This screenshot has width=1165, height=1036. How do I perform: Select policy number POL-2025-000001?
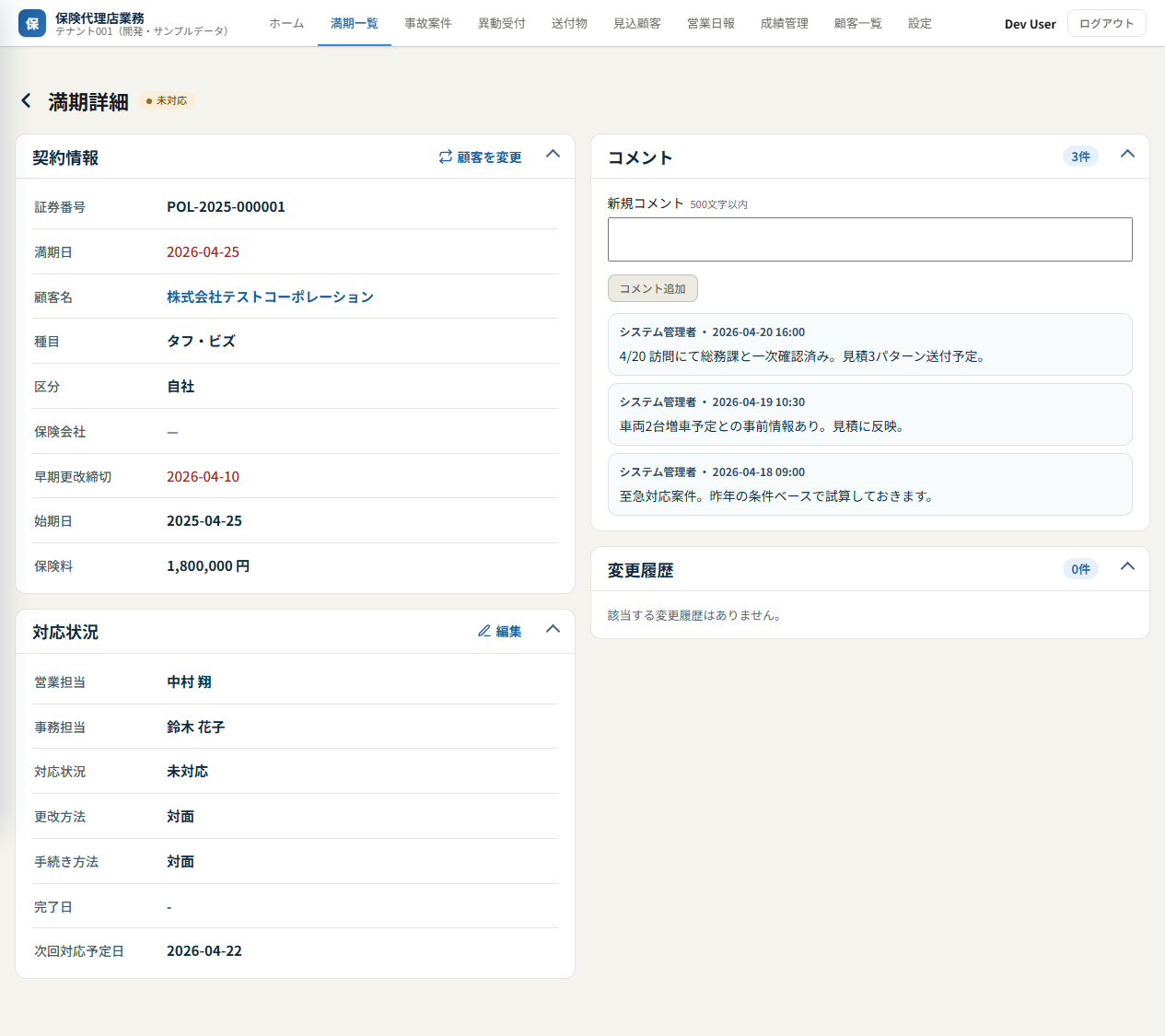coord(226,207)
